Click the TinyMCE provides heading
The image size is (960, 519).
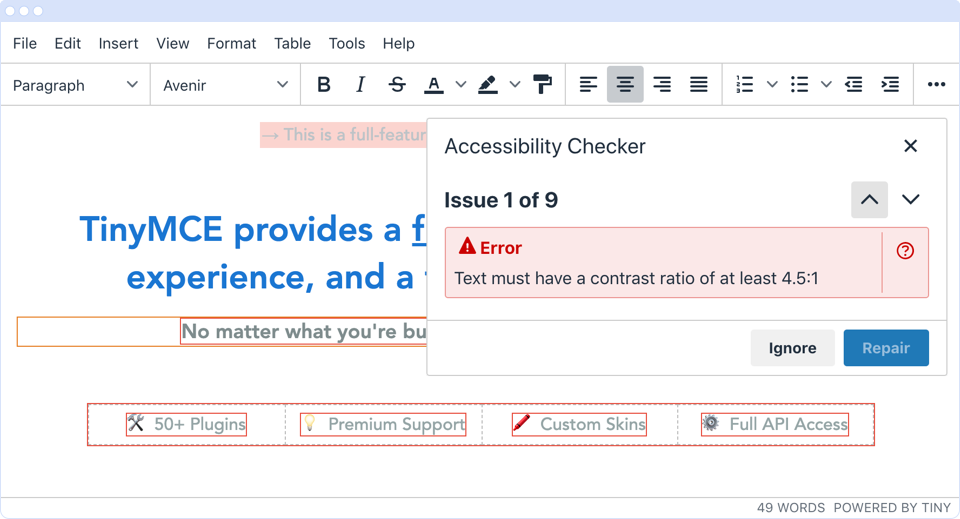point(253,253)
